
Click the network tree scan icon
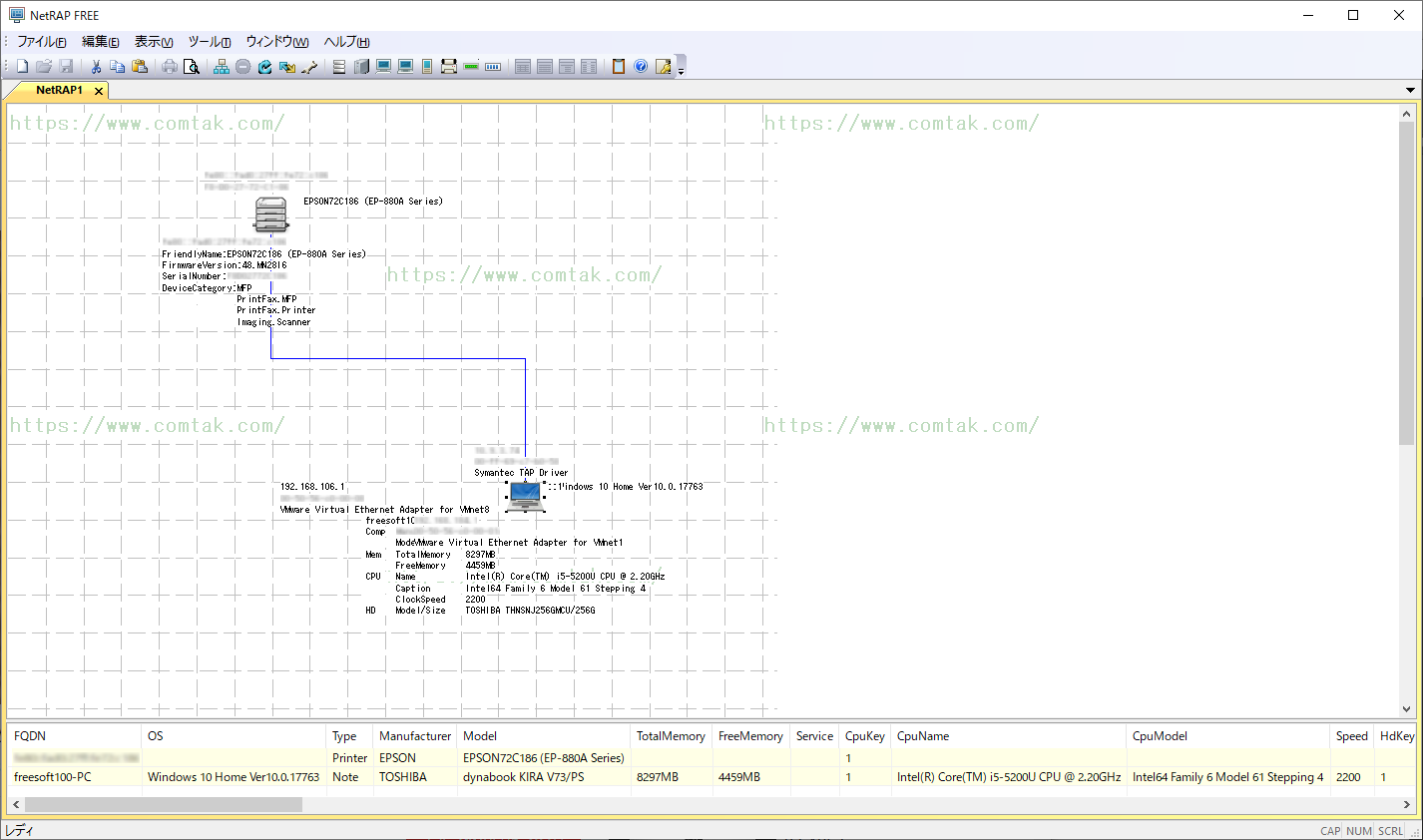[222, 66]
